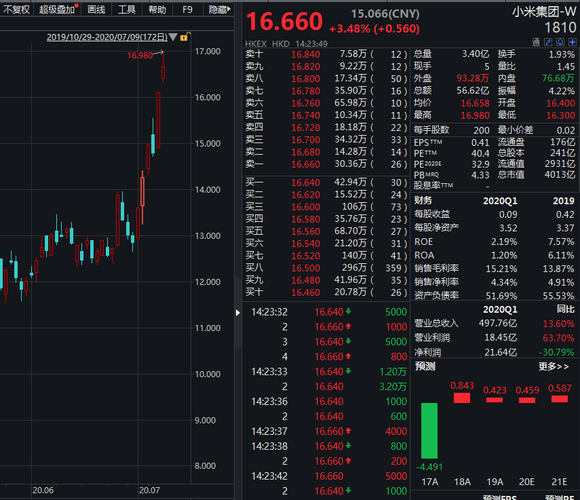Click the white arrow panel collapse handle
Viewport: 580px width, 500px height.
click(x=237, y=313)
